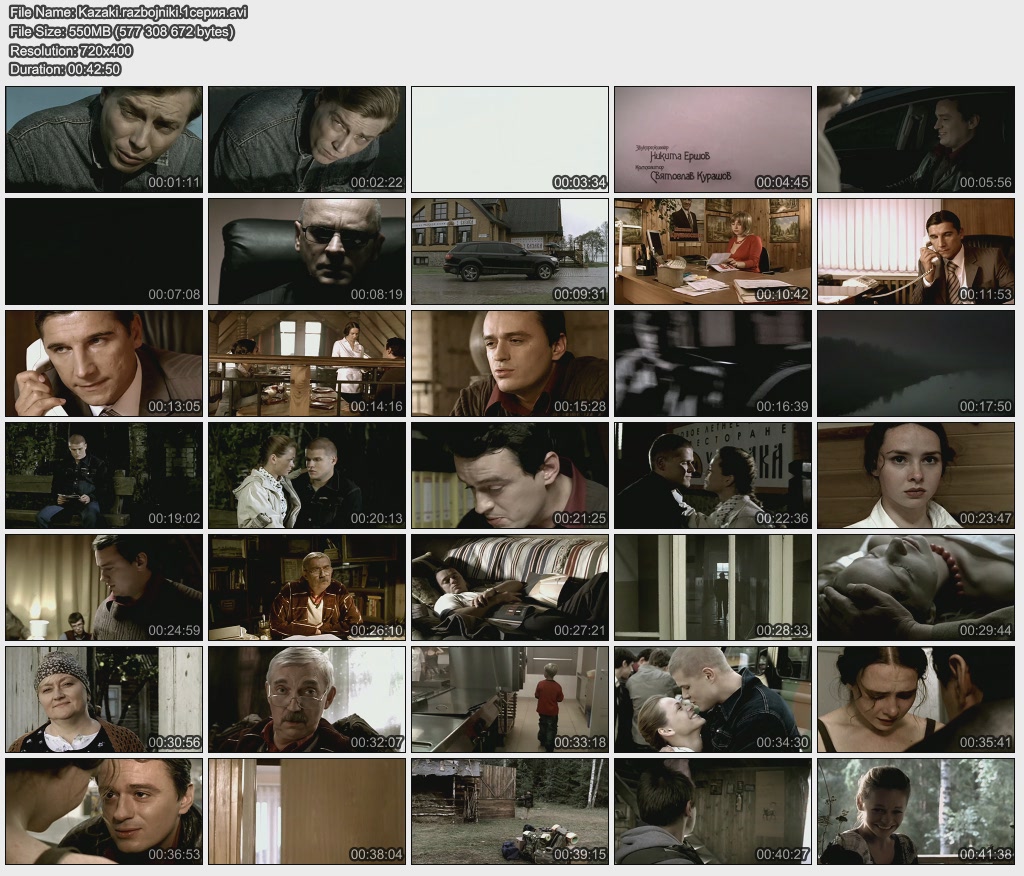Select the bald man with glasses at 00:08:19
Screen dimensions: 1024x876
click(307, 251)
